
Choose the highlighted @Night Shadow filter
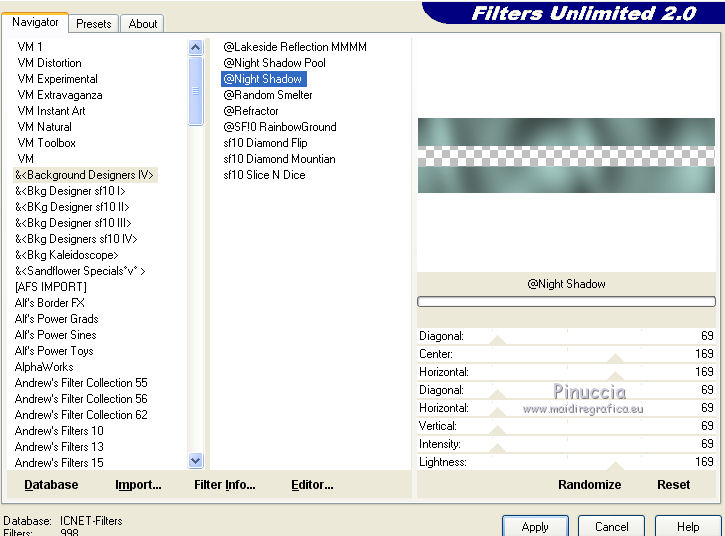tap(264, 79)
